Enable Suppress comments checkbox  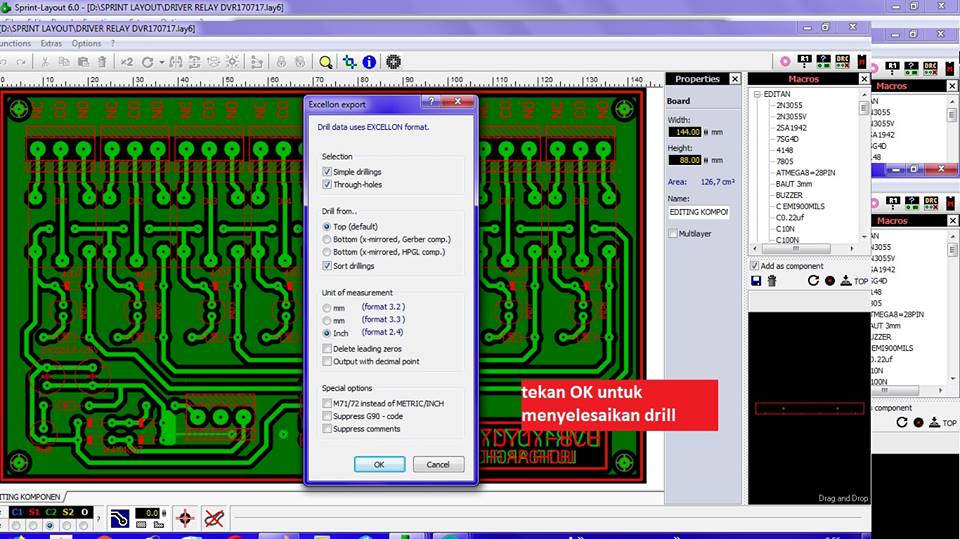327,429
